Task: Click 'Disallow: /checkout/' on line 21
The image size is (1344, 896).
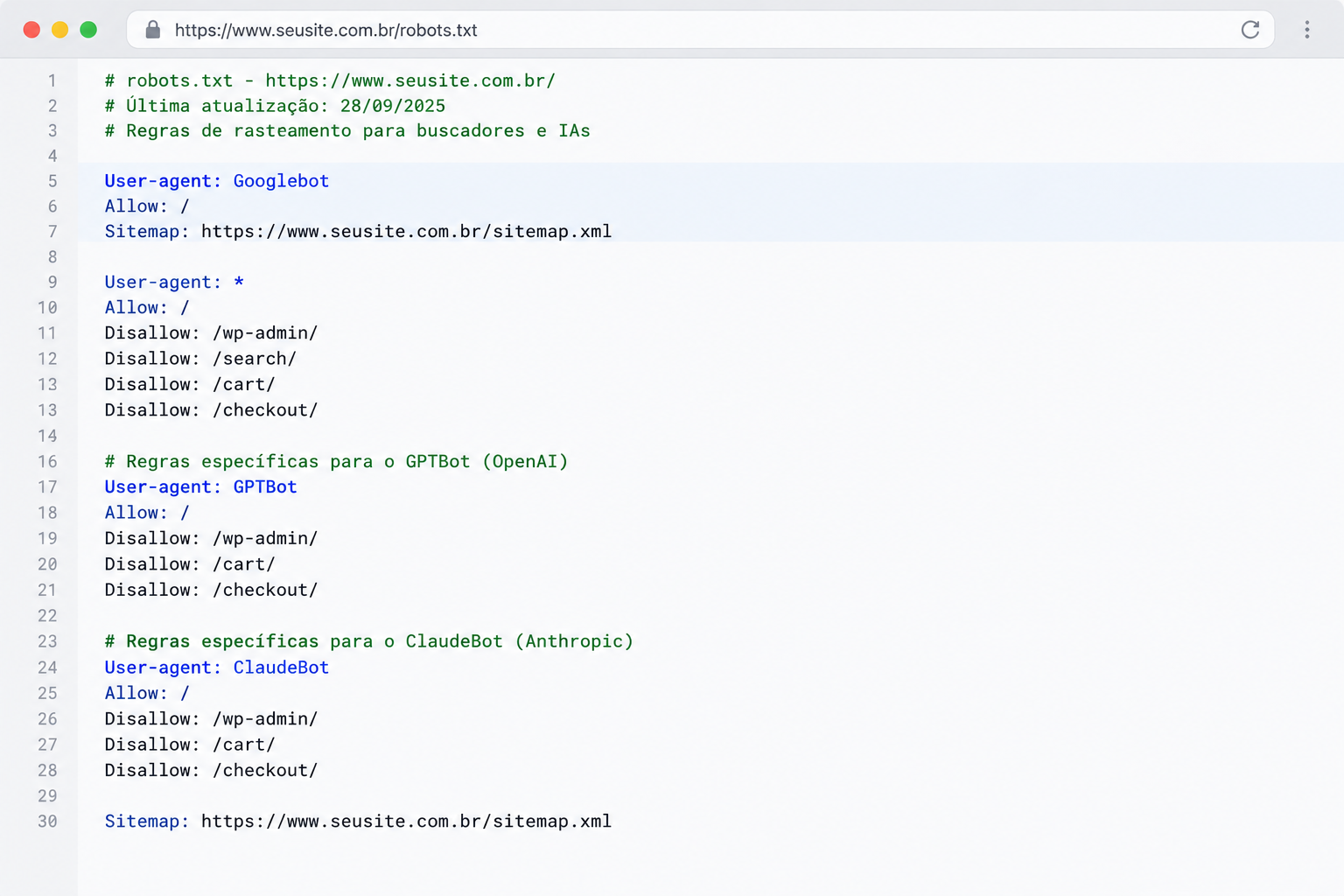Action: coord(211,590)
